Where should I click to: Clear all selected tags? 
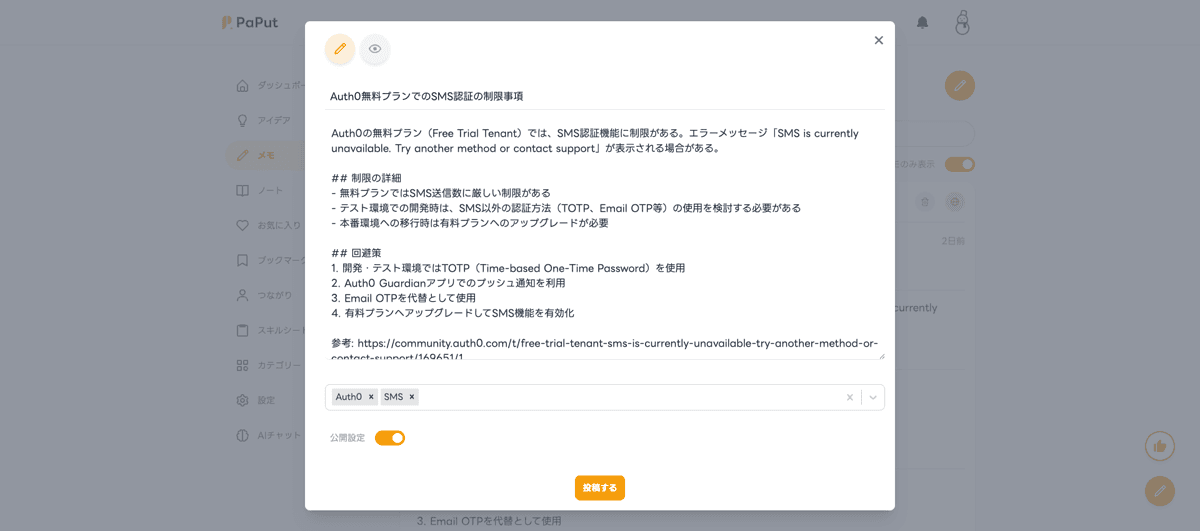coord(849,397)
